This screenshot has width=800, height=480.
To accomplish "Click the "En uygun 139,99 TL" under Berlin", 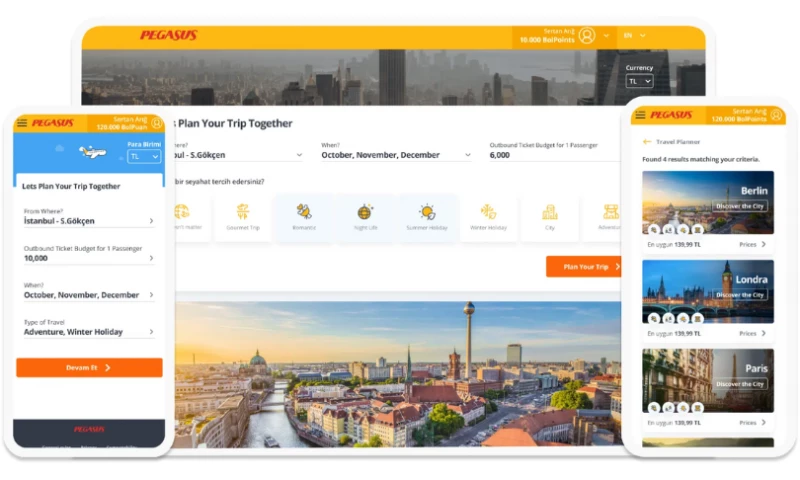I will pos(673,244).
